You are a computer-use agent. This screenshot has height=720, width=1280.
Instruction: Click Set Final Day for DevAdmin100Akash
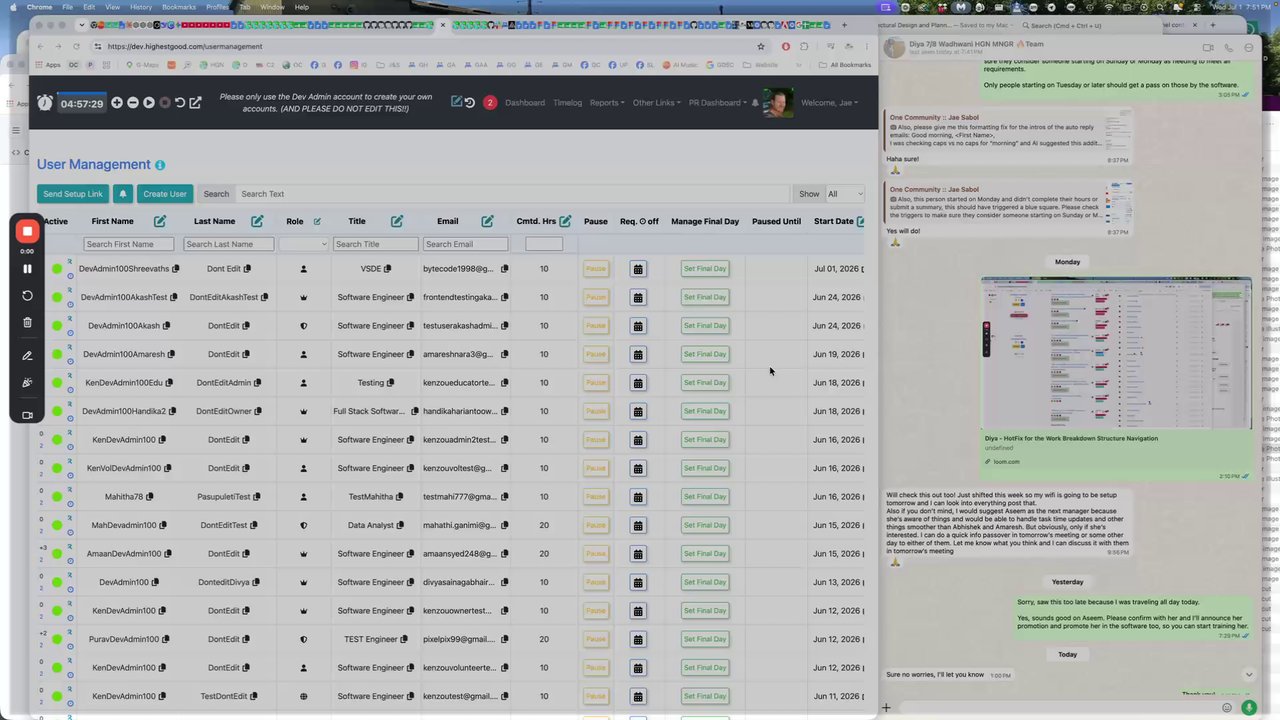pos(704,326)
